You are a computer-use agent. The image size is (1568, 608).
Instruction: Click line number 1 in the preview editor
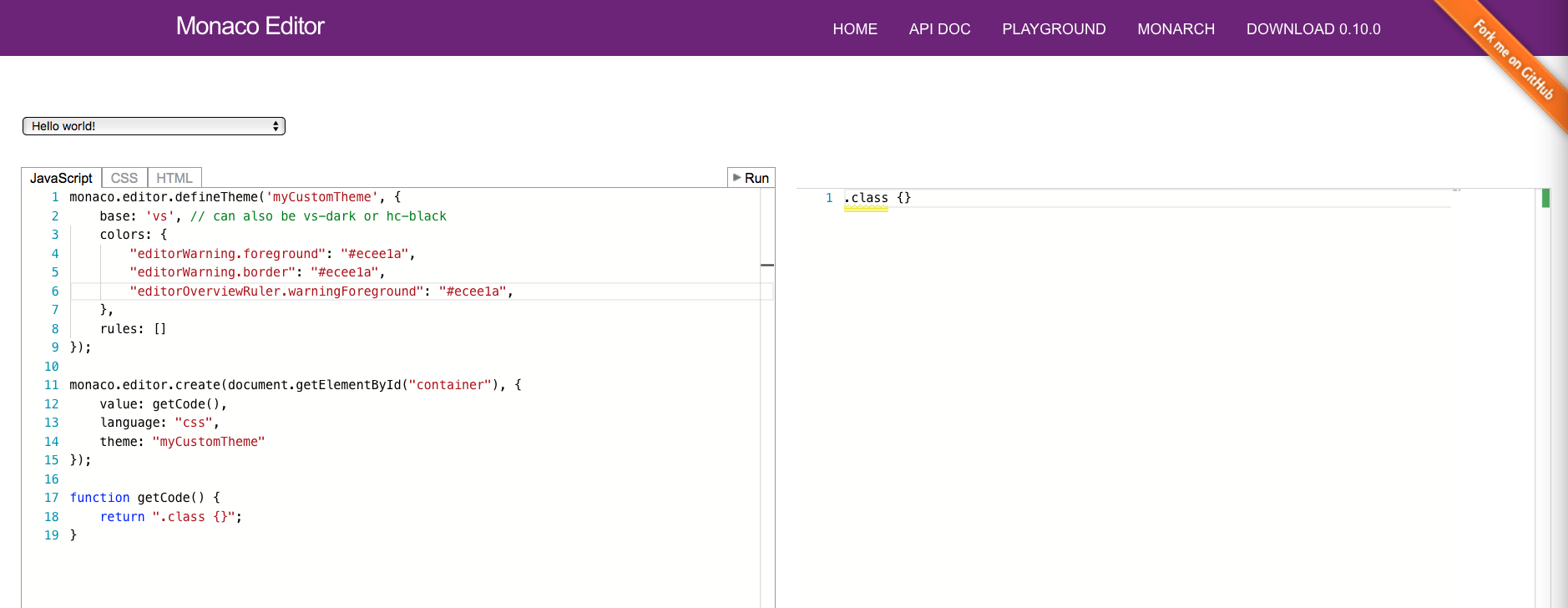click(x=829, y=198)
